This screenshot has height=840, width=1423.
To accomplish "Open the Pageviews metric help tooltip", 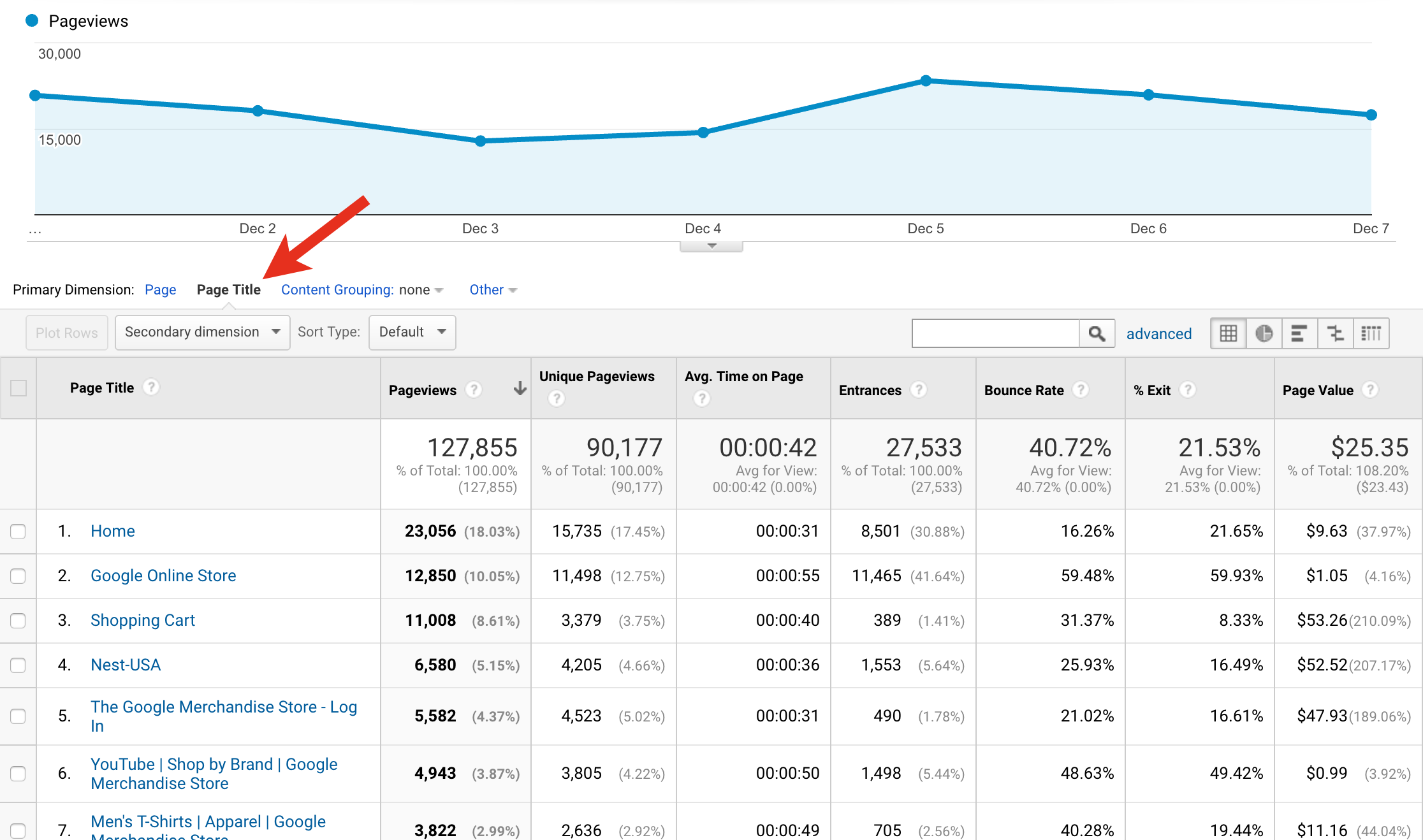I will 474,390.
